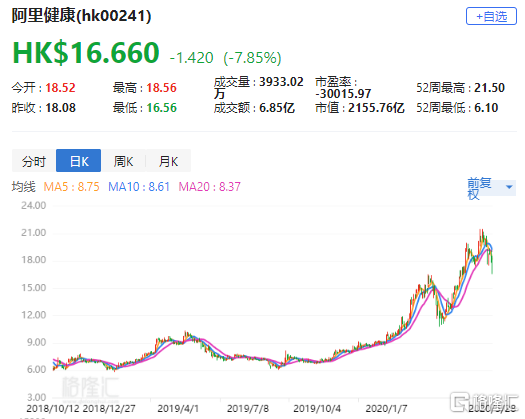Click the 18.00 y-axis label
Viewport: 525px width, 419px height.
(x=33, y=260)
